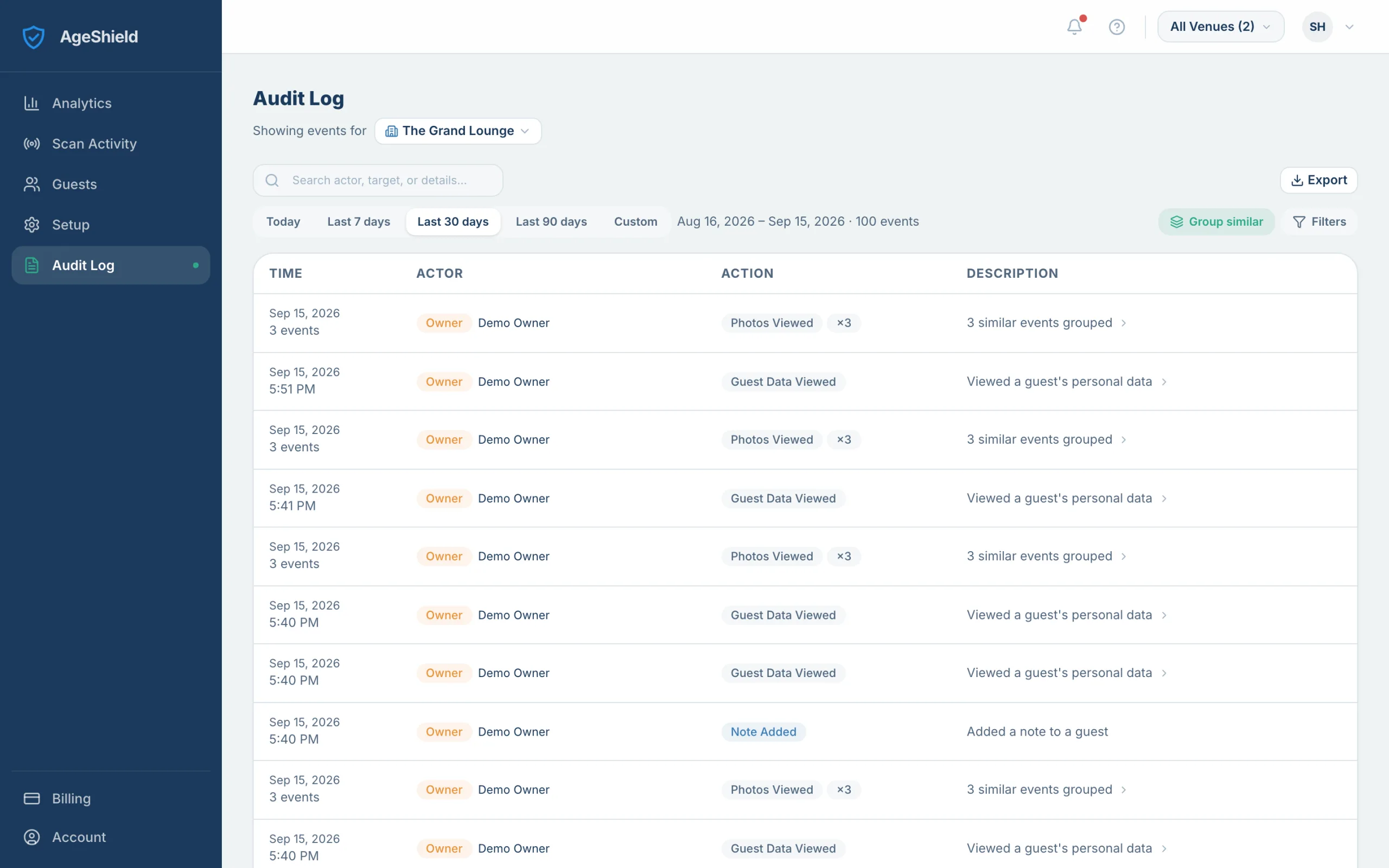Toggle the Group similar option

click(1216, 221)
